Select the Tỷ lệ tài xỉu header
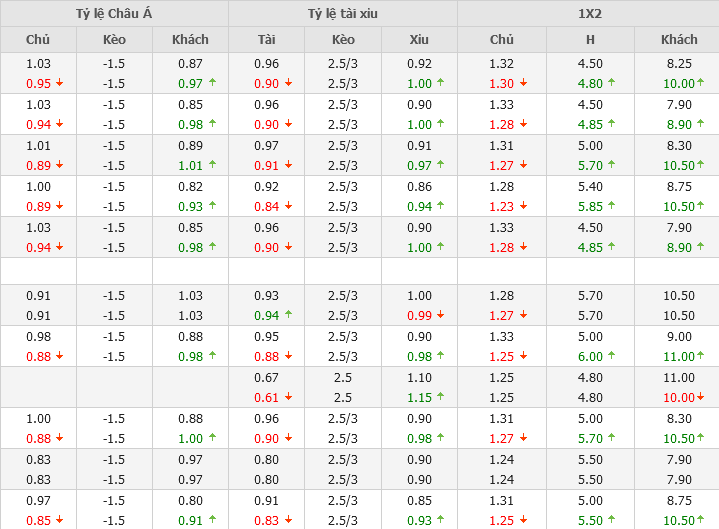 pyautogui.click(x=343, y=14)
